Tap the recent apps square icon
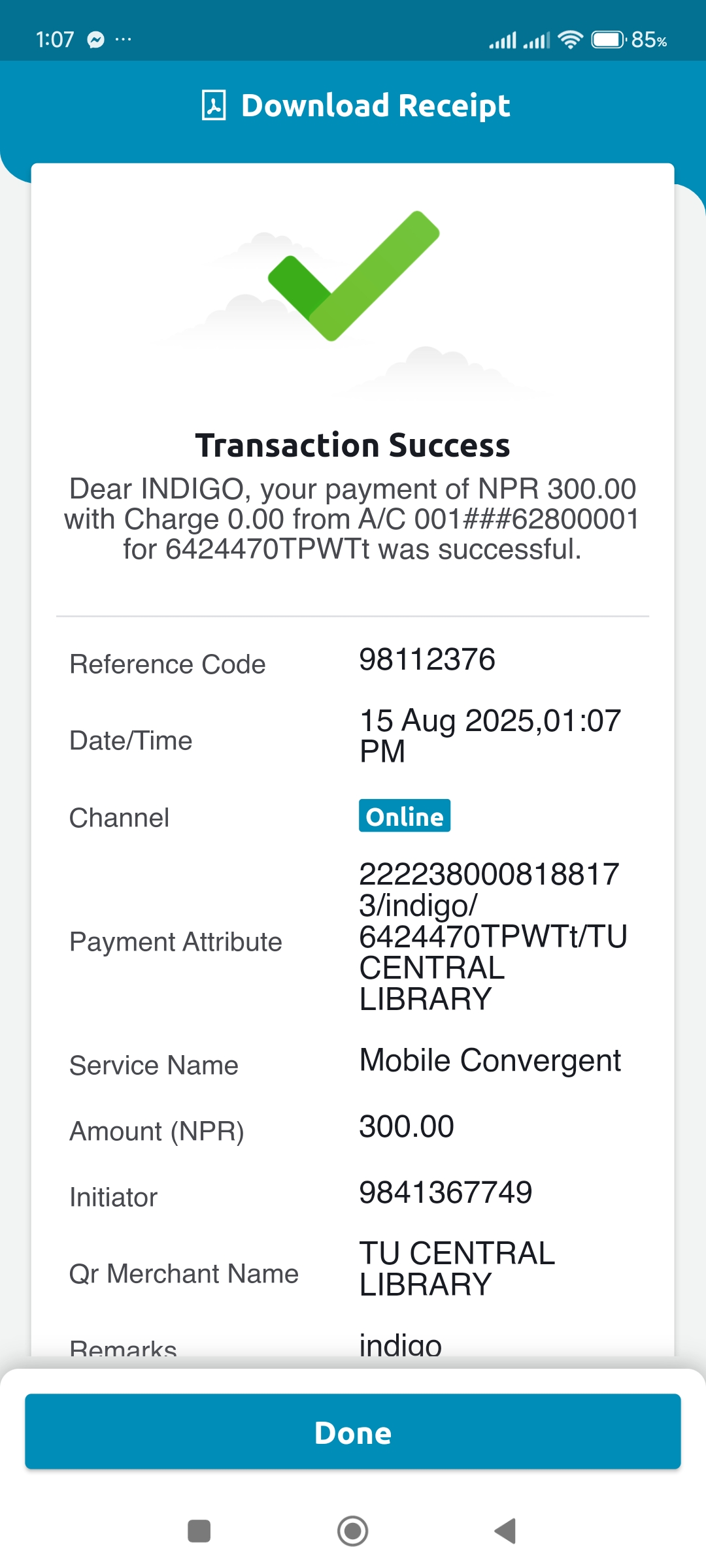The width and height of the screenshot is (706, 1568). point(199,1531)
